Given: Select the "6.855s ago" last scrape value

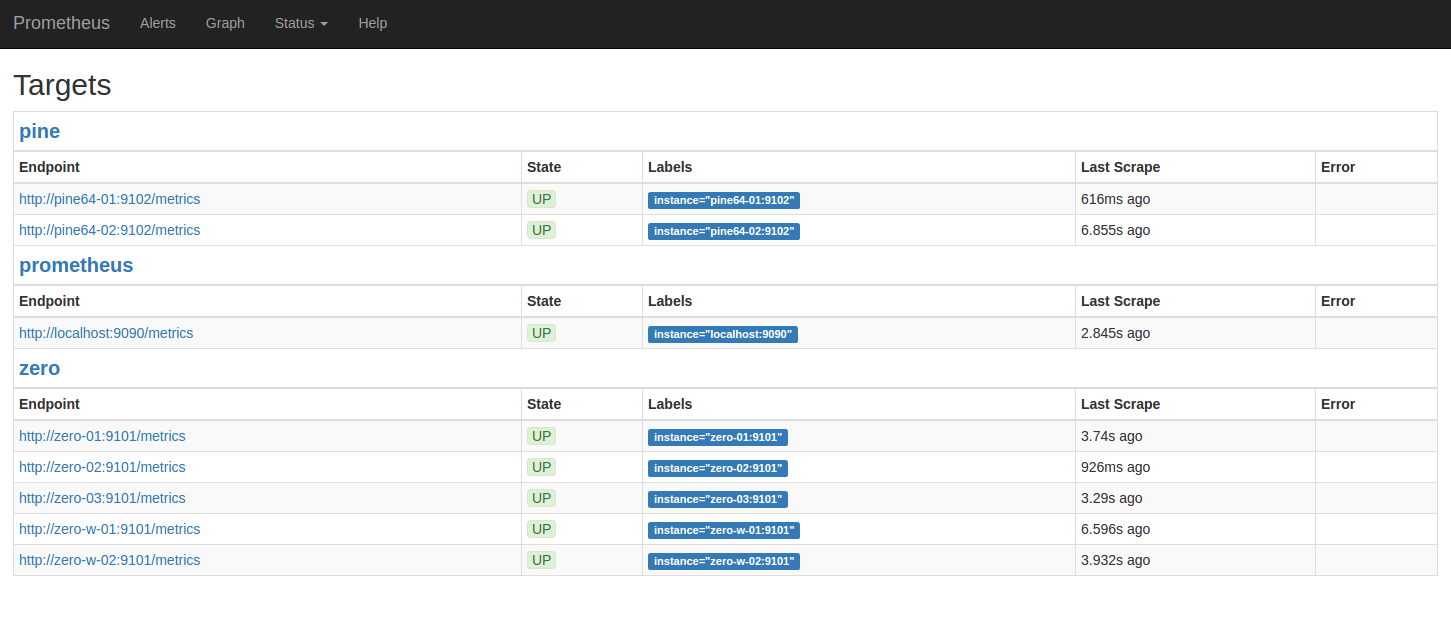Looking at the screenshot, I should pos(1115,230).
